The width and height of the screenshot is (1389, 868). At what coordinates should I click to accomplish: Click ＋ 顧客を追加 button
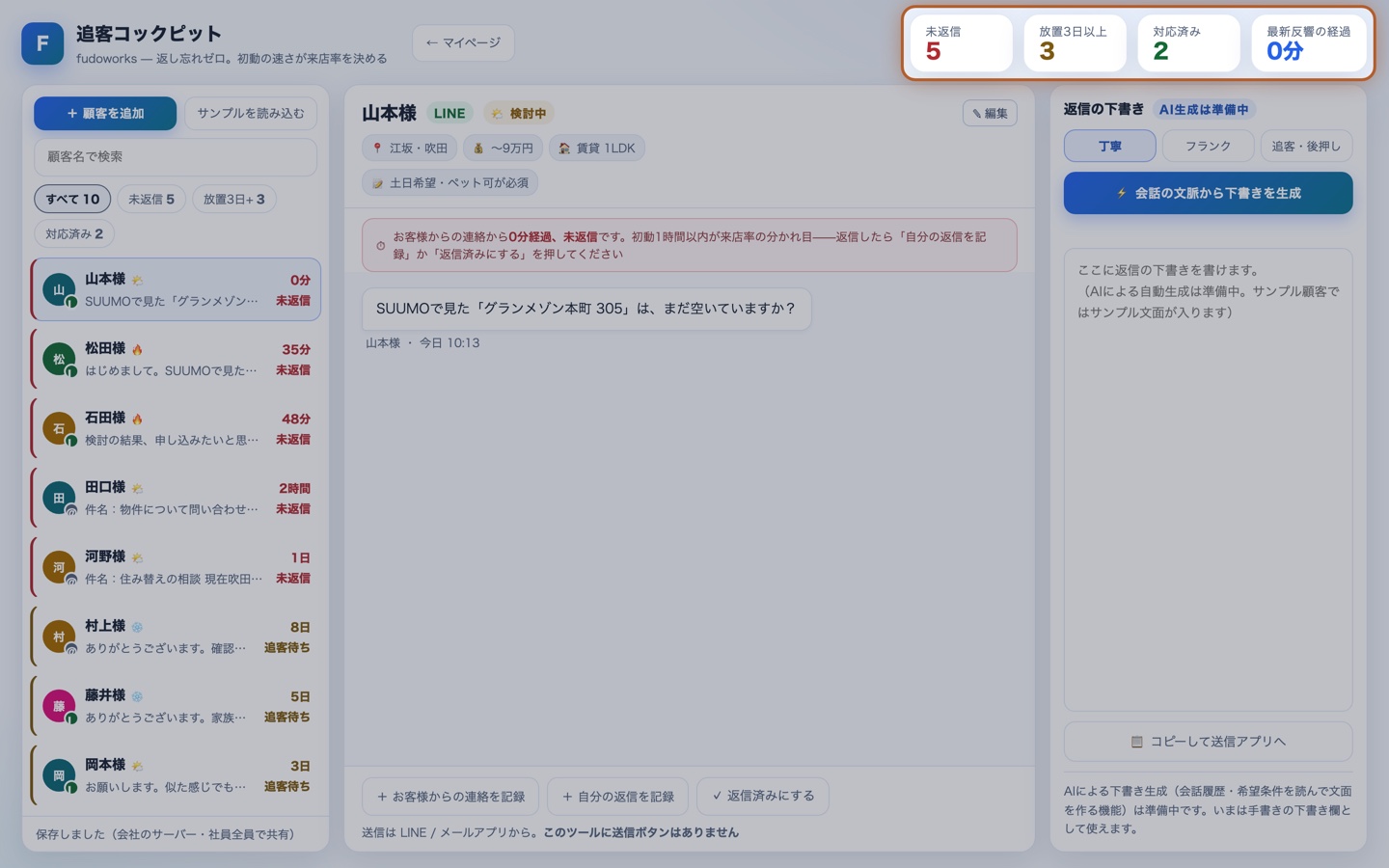click(x=105, y=113)
